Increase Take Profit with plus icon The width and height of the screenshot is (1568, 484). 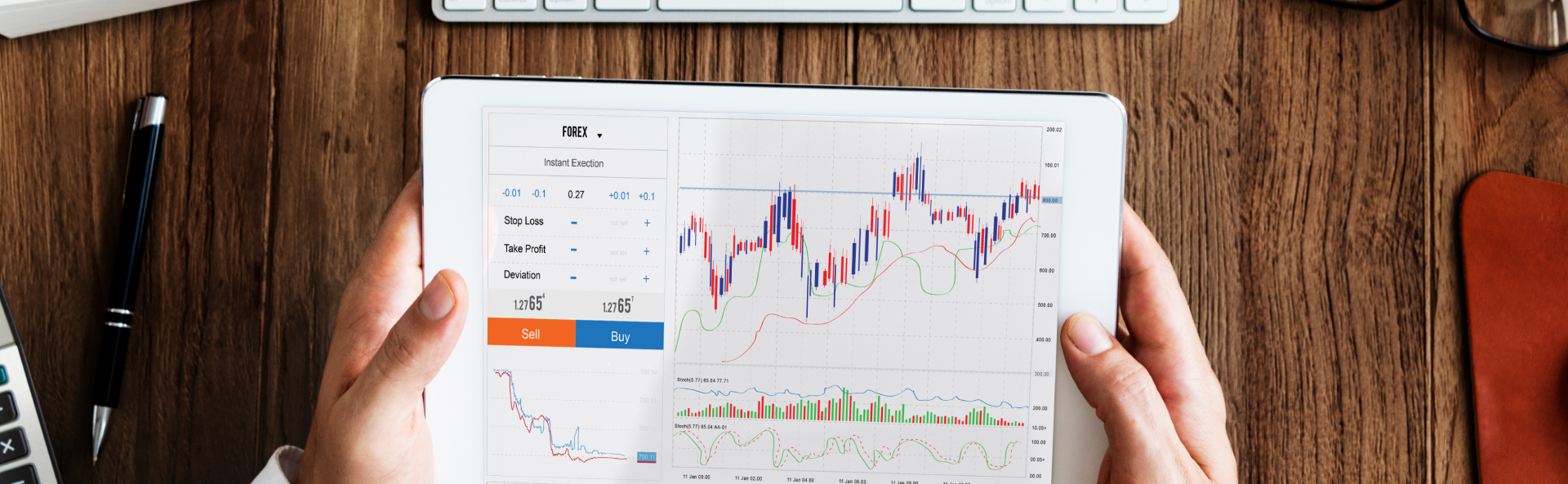647,251
